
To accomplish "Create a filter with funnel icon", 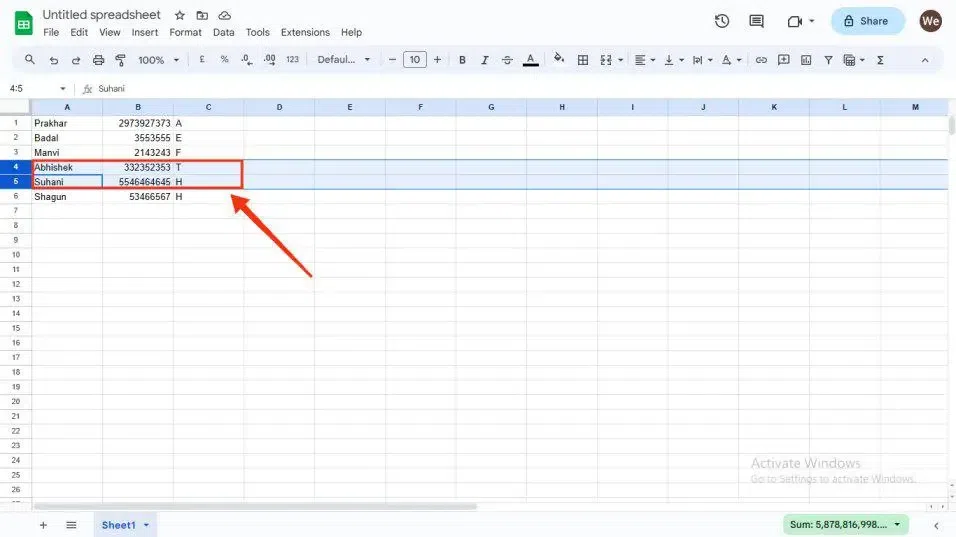I will [x=828, y=60].
